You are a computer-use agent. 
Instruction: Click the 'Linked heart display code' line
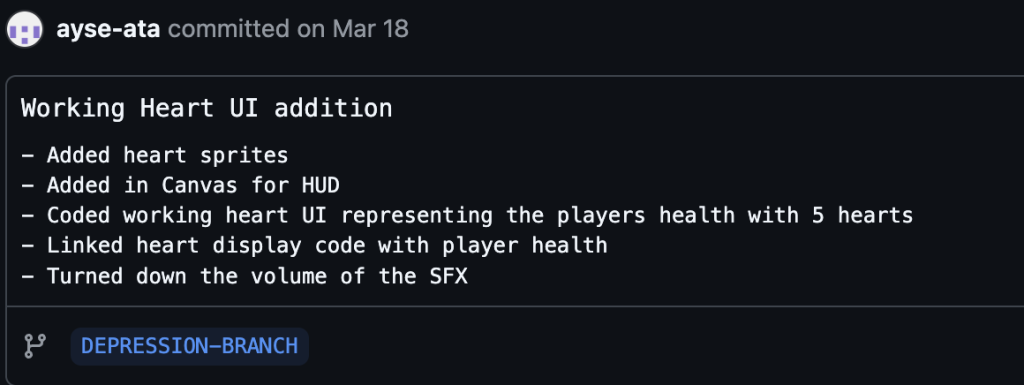tap(314, 245)
